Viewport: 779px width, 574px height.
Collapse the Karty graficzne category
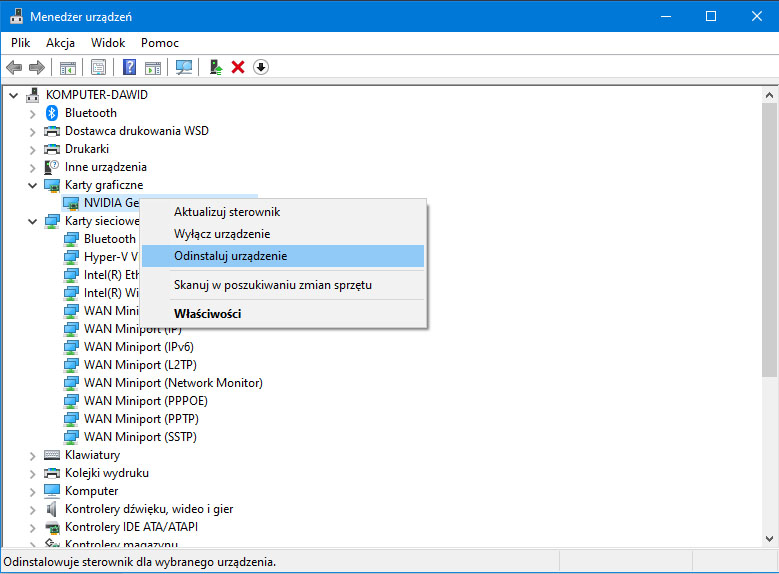coord(32,185)
